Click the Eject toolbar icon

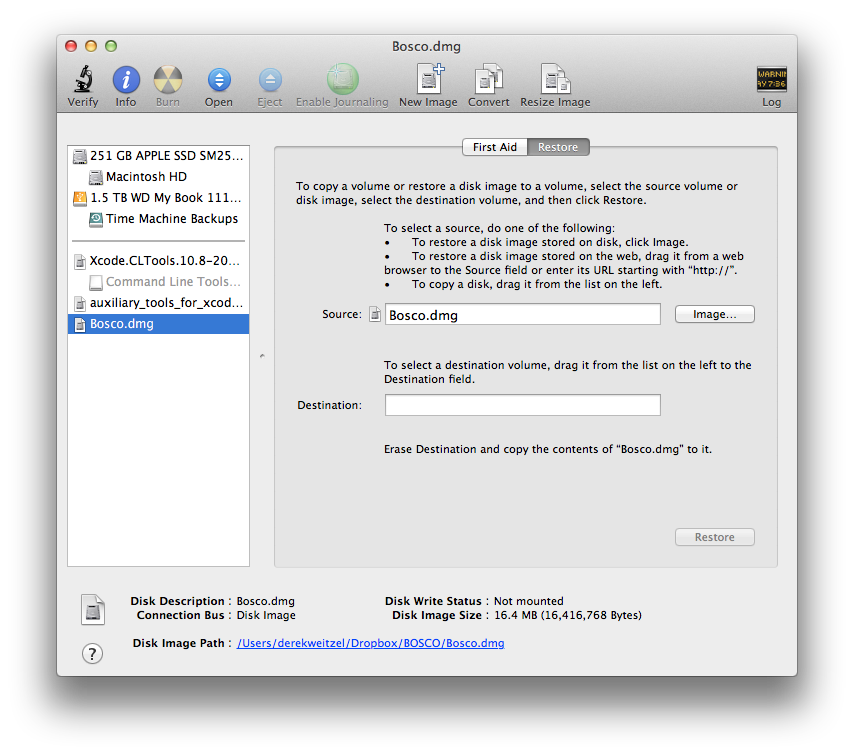[270, 80]
